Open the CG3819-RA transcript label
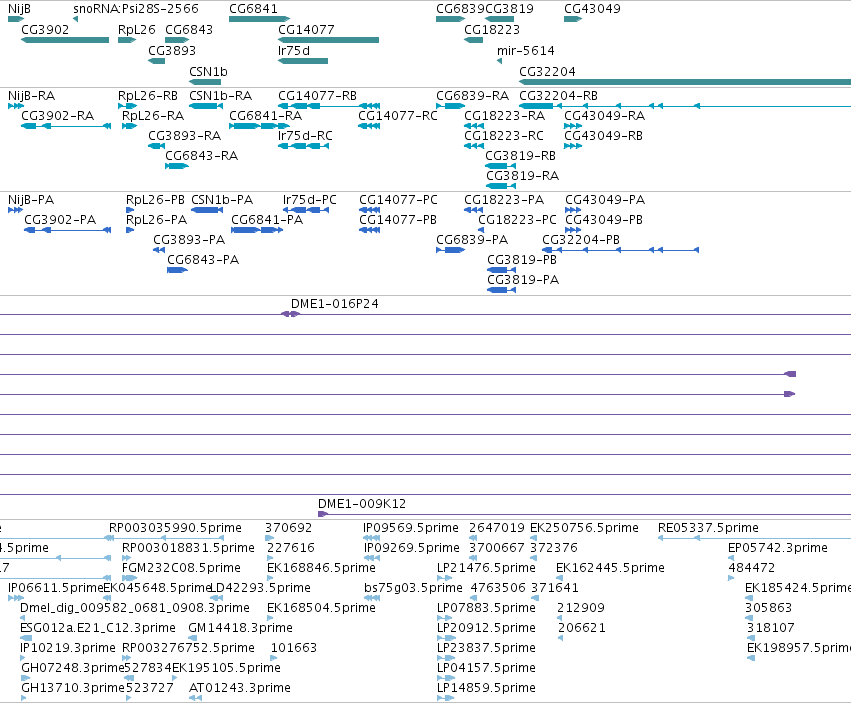Image resolution: width=851 pixels, height=703 pixels. pos(522,176)
